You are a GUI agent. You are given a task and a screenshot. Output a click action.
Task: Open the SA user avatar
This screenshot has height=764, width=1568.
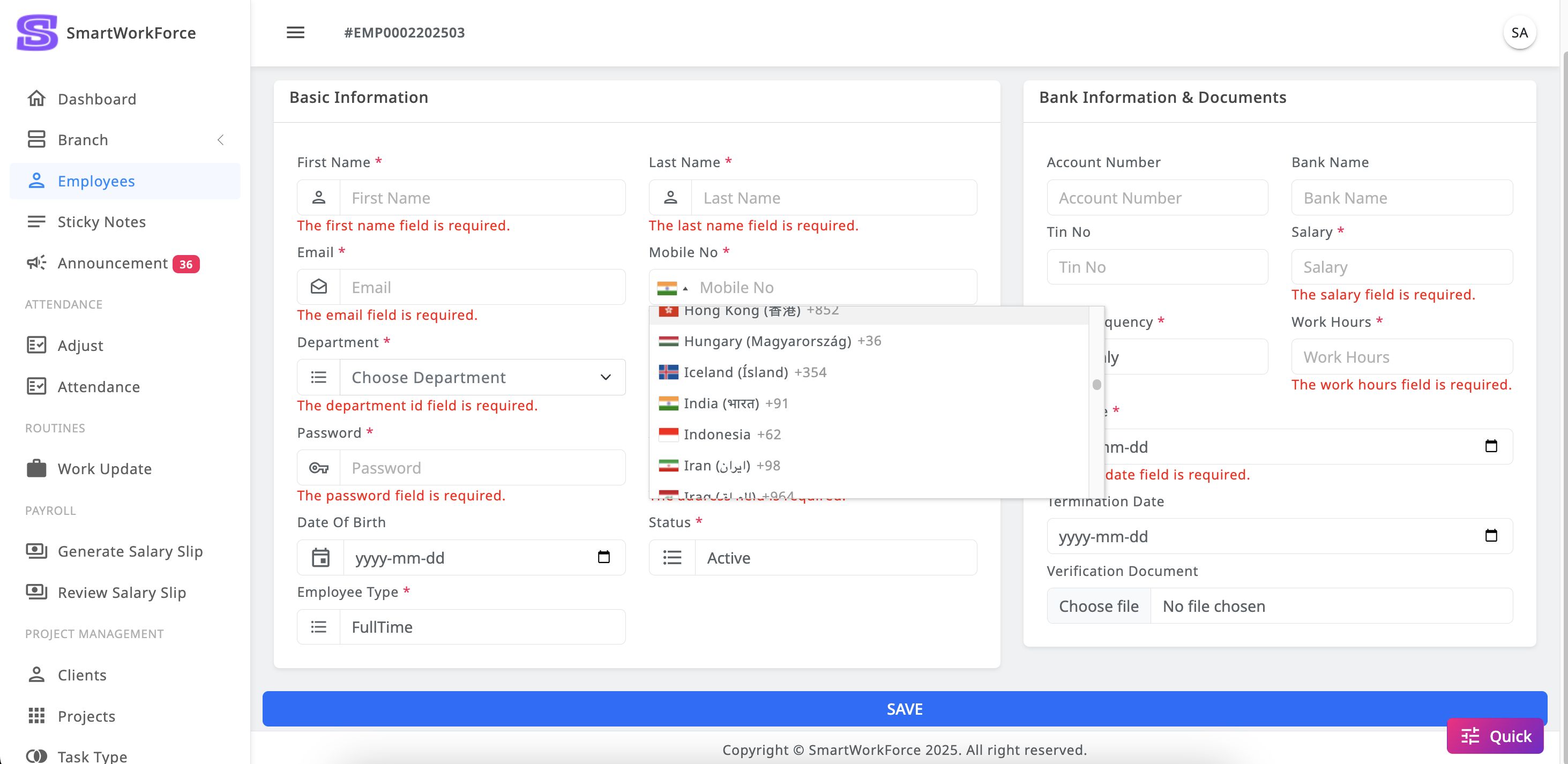pos(1519,33)
